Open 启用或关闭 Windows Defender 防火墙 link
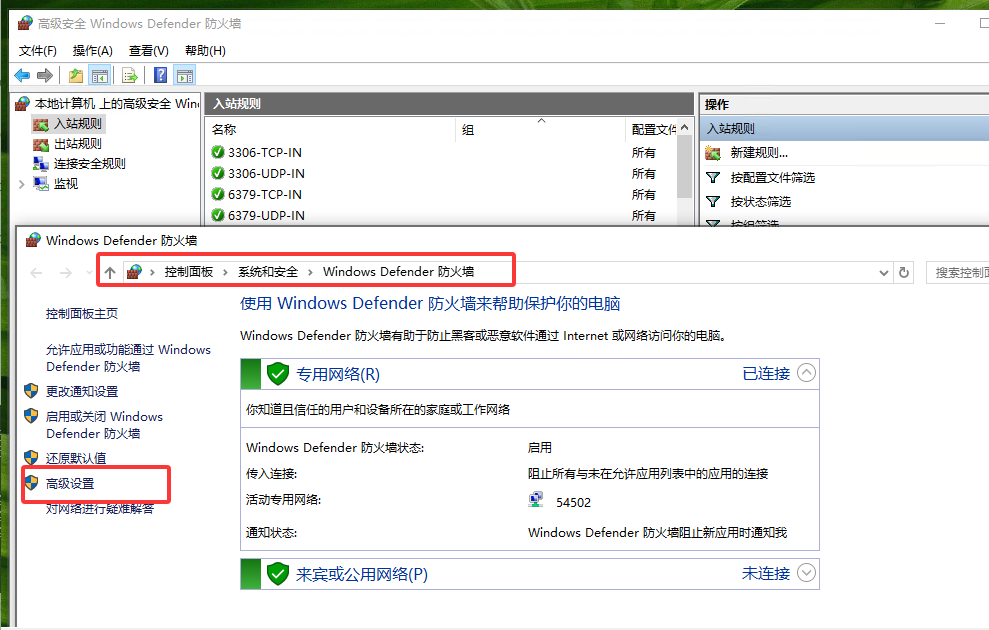This screenshot has height=630, width=989. tap(104, 425)
